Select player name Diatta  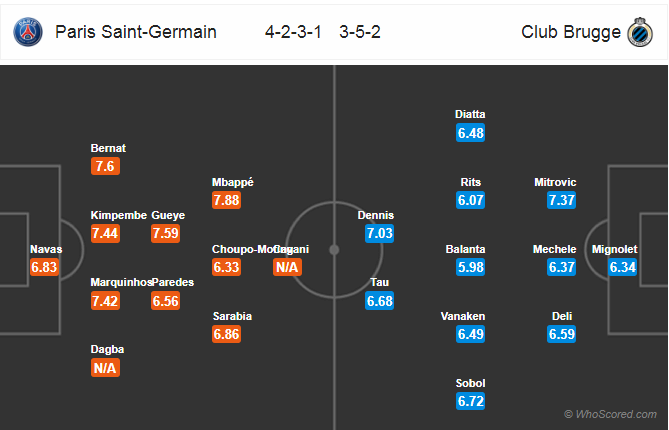470,114
